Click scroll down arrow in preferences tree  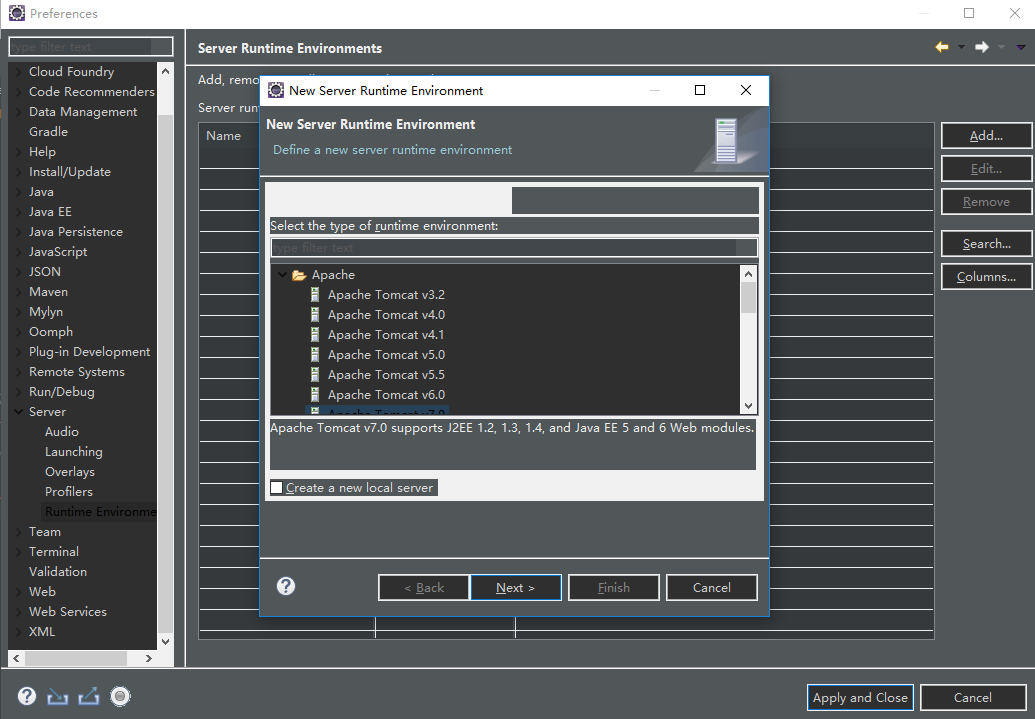click(165, 641)
